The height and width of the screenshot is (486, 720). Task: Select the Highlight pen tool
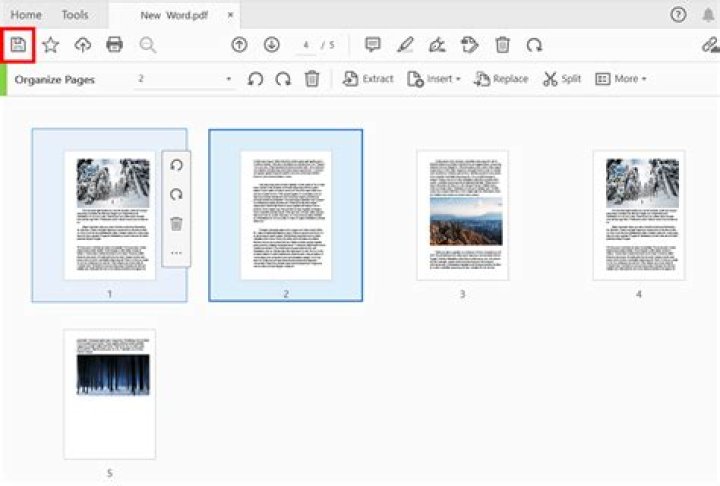click(x=405, y=45)
